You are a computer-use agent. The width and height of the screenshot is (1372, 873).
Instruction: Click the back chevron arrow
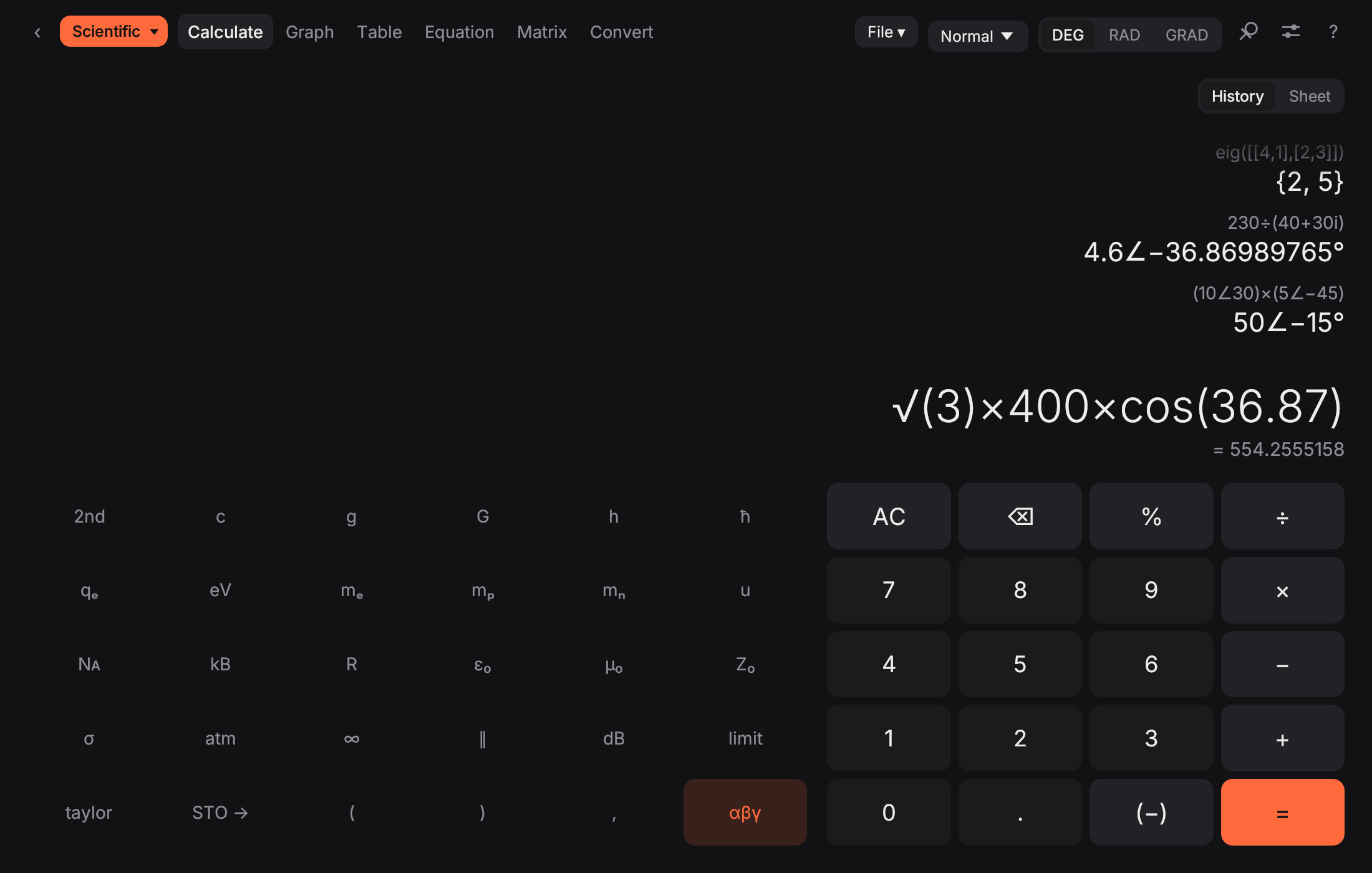pos(37,32)
